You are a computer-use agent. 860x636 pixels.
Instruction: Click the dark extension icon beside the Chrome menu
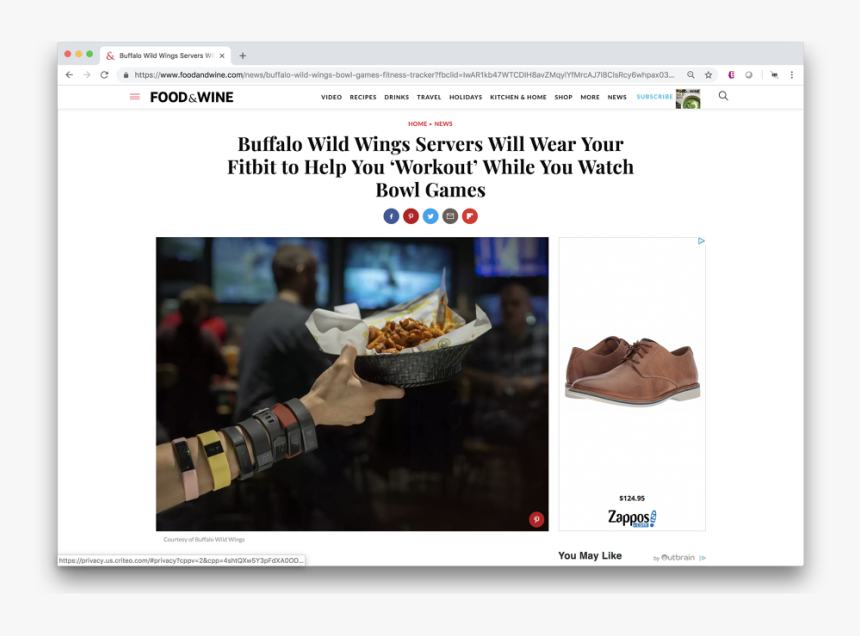point(774,75)
